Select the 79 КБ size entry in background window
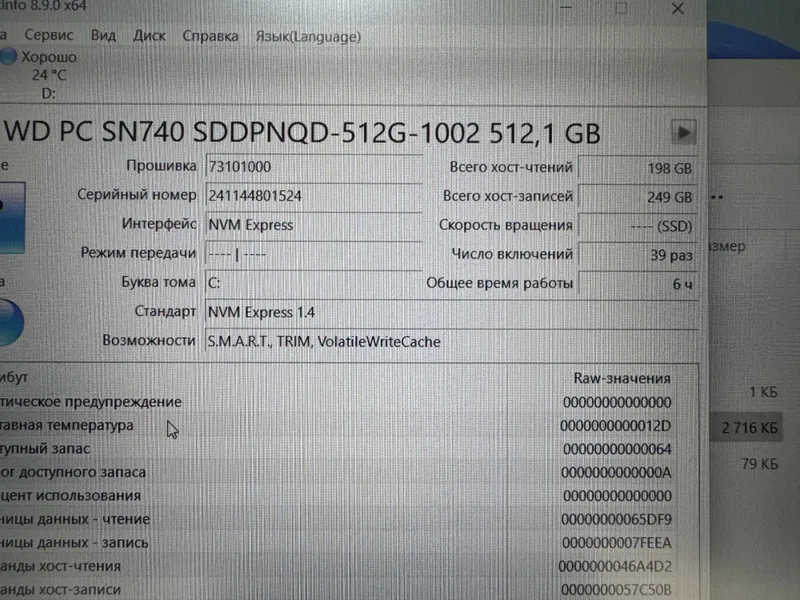800x600 pixels. 760,464
